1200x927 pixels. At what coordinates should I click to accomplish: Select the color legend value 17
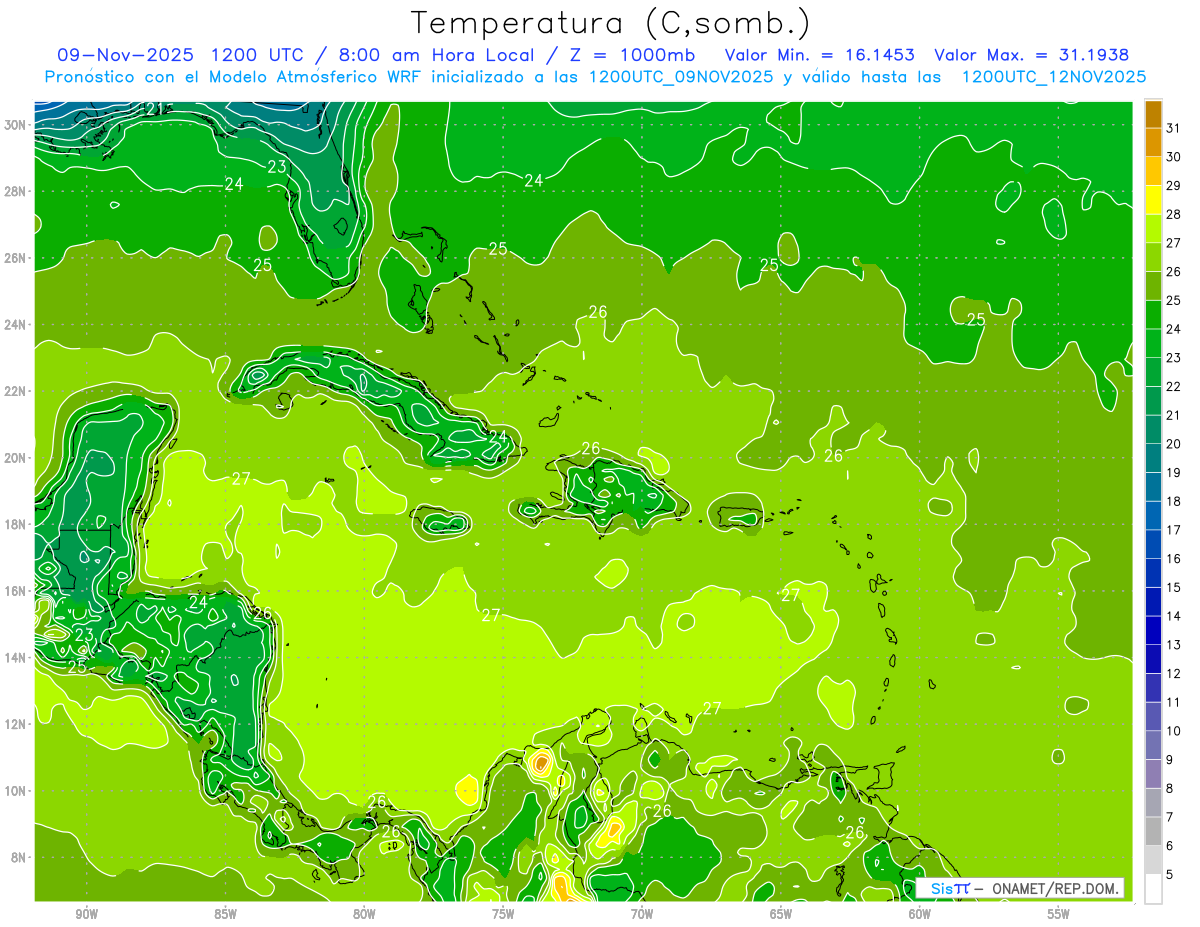(x=1174, y=530)
